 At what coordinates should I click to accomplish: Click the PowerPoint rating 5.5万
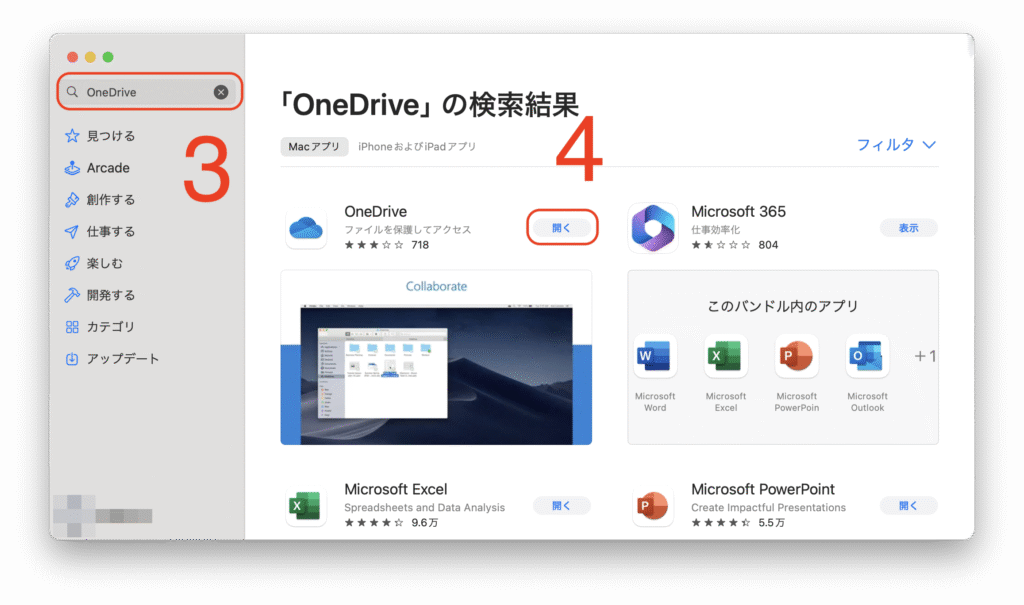[x=738, y=523]
